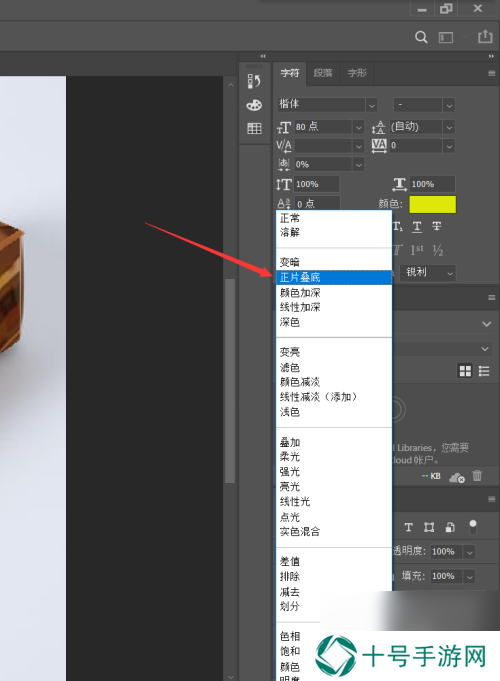Switch to the 字符 tab
Viewport: 500px width, 681px height.
pyautogui.click(x=290, y=73)
